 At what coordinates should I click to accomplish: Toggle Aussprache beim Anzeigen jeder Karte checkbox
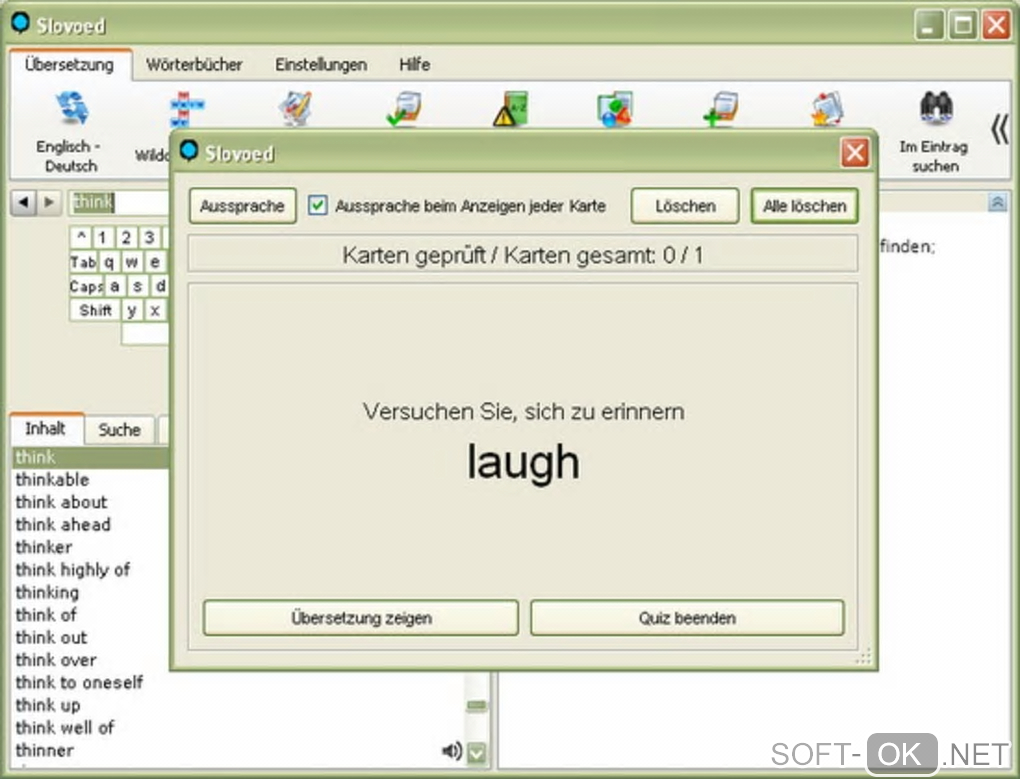[x=317, y=205]
